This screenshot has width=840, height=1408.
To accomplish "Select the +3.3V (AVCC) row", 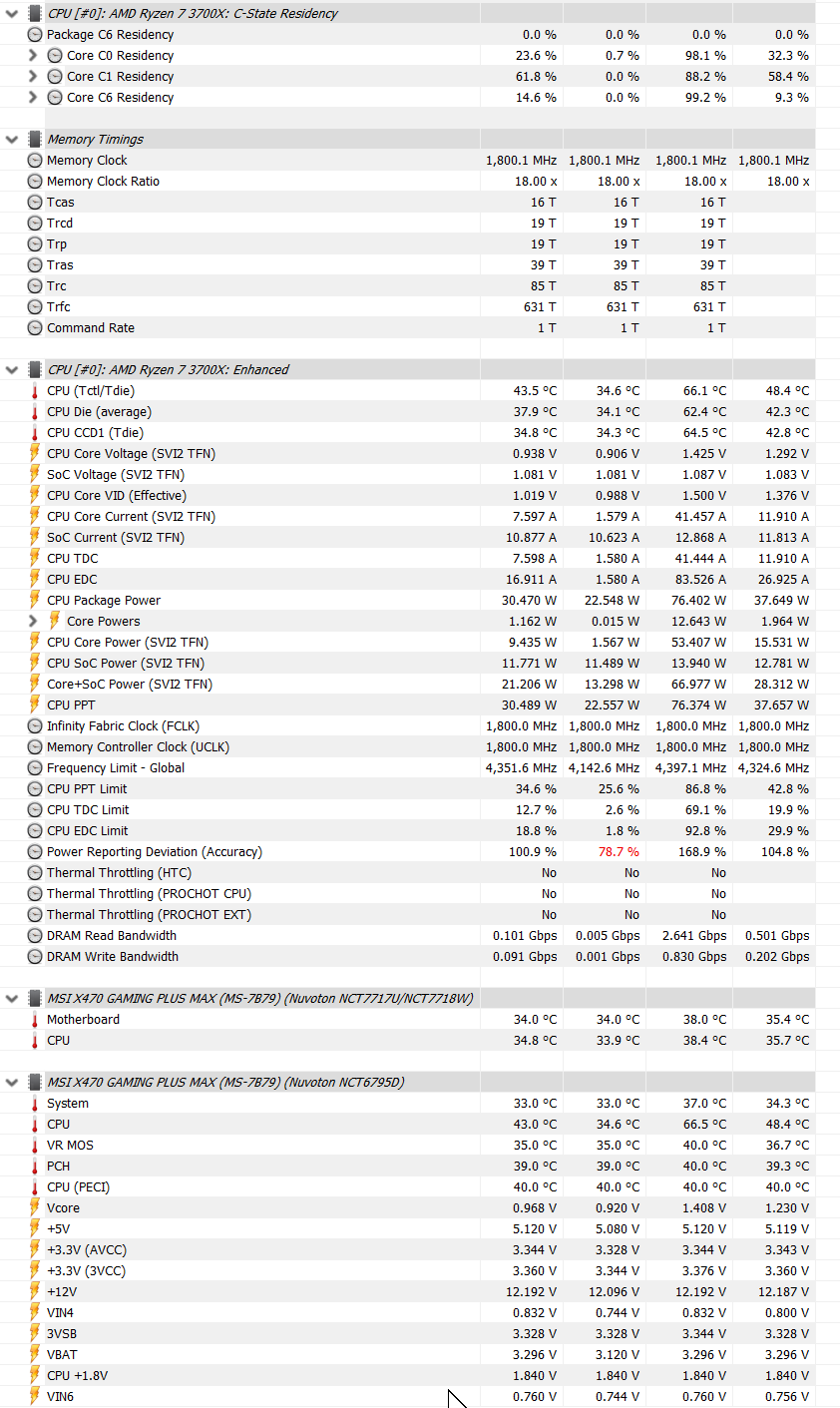I will 408,1250.
